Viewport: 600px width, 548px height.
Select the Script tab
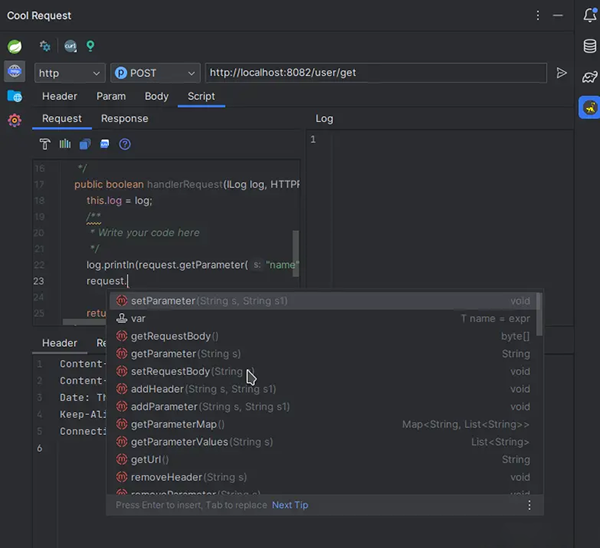201,96
